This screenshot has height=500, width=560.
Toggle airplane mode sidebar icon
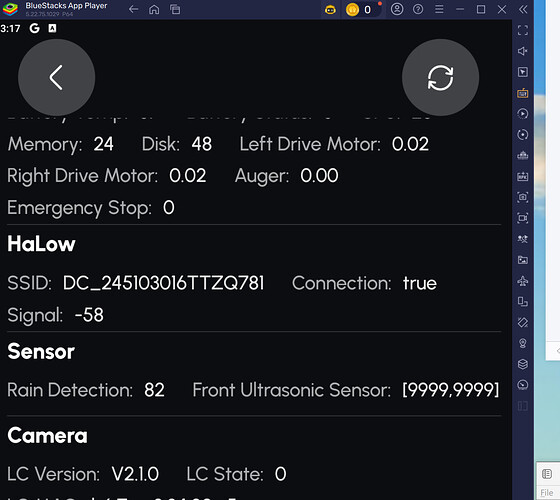[522, 281]
